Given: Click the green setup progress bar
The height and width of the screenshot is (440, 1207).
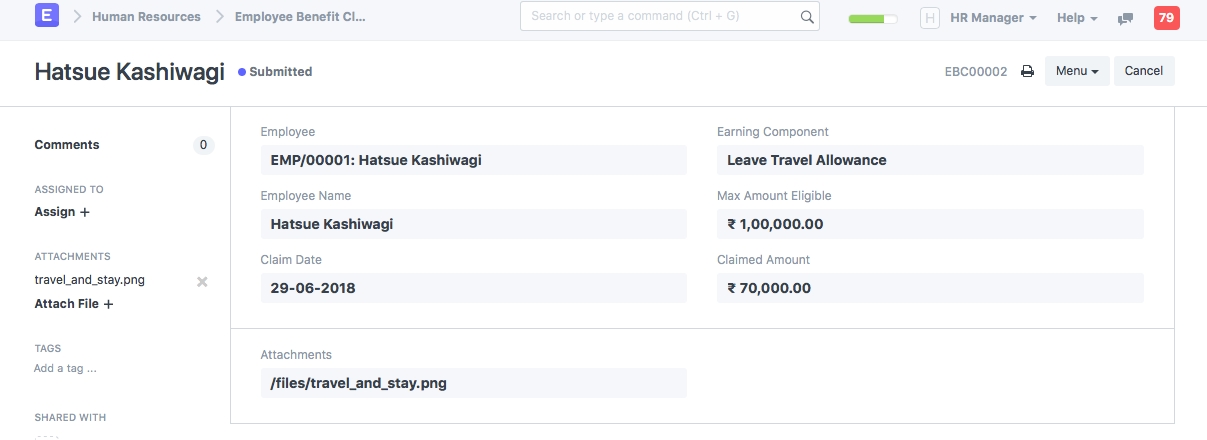Looking at the screenshot, I should (872, 19).
